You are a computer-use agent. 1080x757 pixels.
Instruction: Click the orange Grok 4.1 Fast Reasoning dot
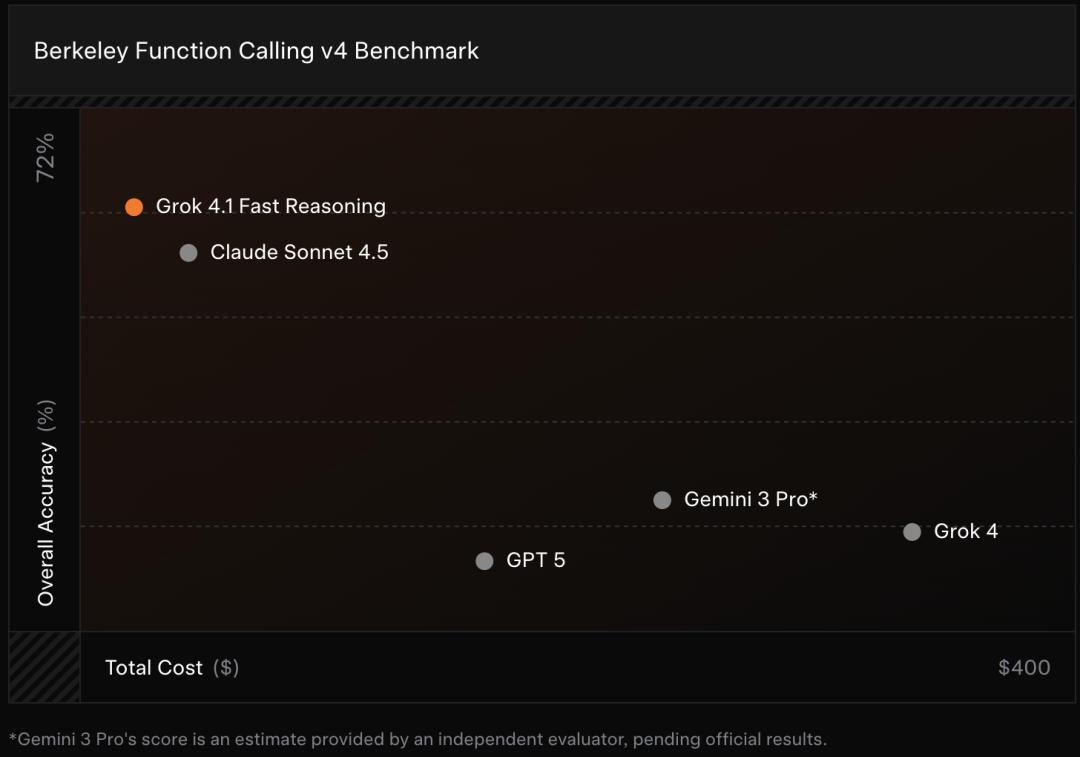coord(134,207)
